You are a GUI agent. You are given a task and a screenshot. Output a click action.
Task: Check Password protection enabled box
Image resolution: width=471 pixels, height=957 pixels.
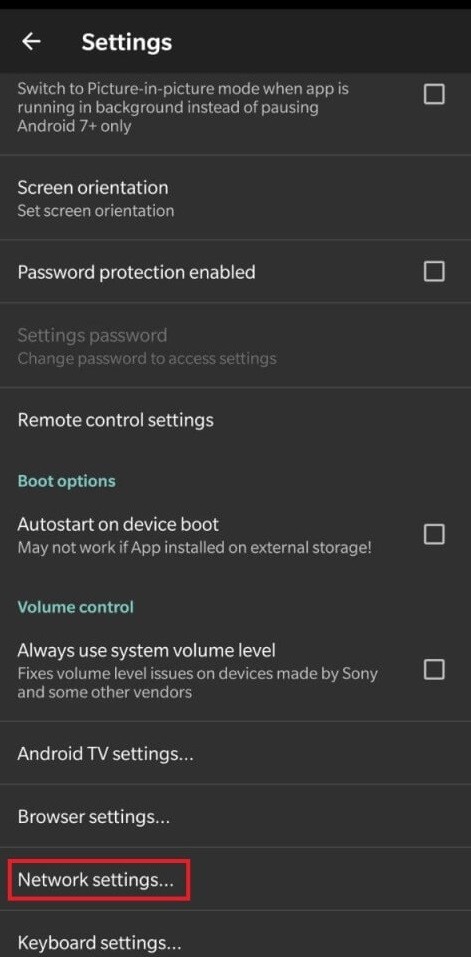[x=434, y=271]
